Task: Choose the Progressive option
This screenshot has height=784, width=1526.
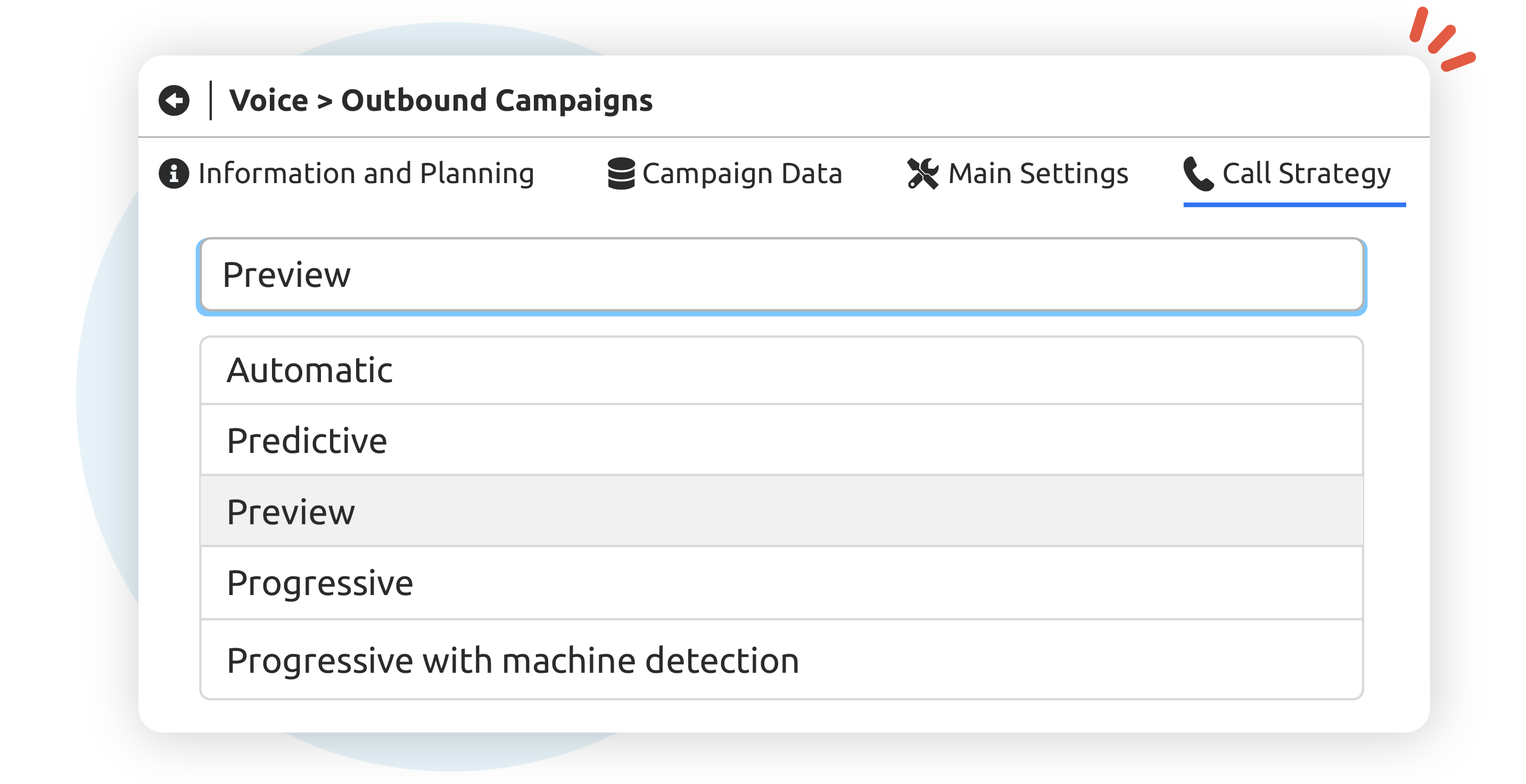Action: [781, 583]
